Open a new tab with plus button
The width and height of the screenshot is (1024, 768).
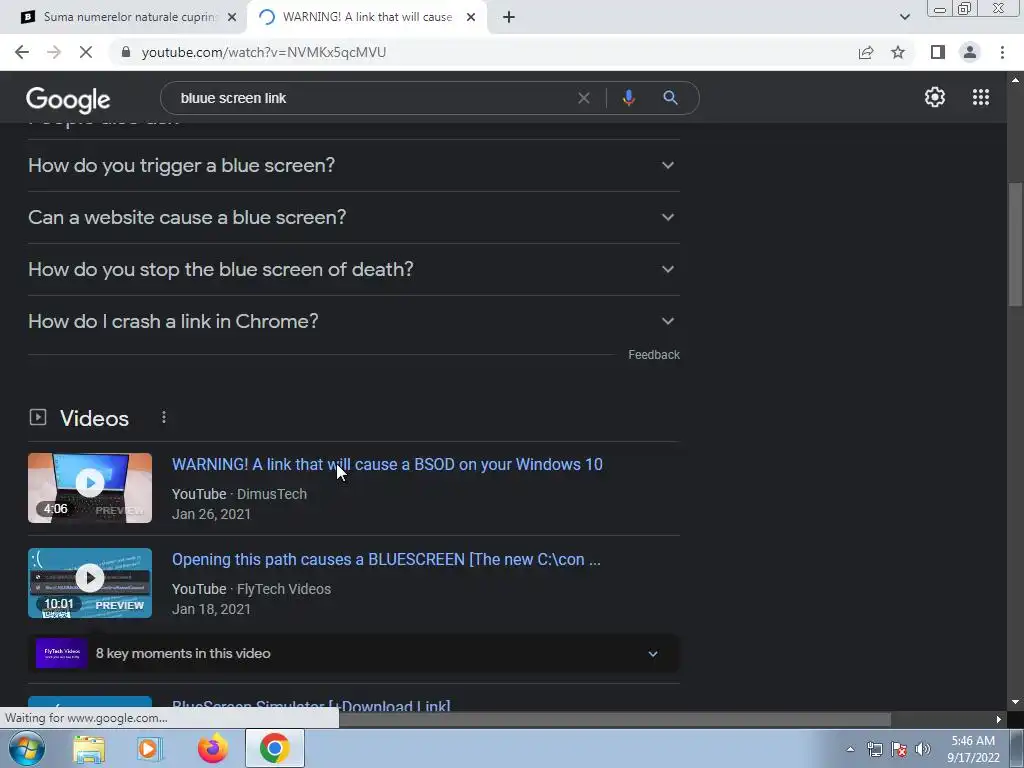509,17
